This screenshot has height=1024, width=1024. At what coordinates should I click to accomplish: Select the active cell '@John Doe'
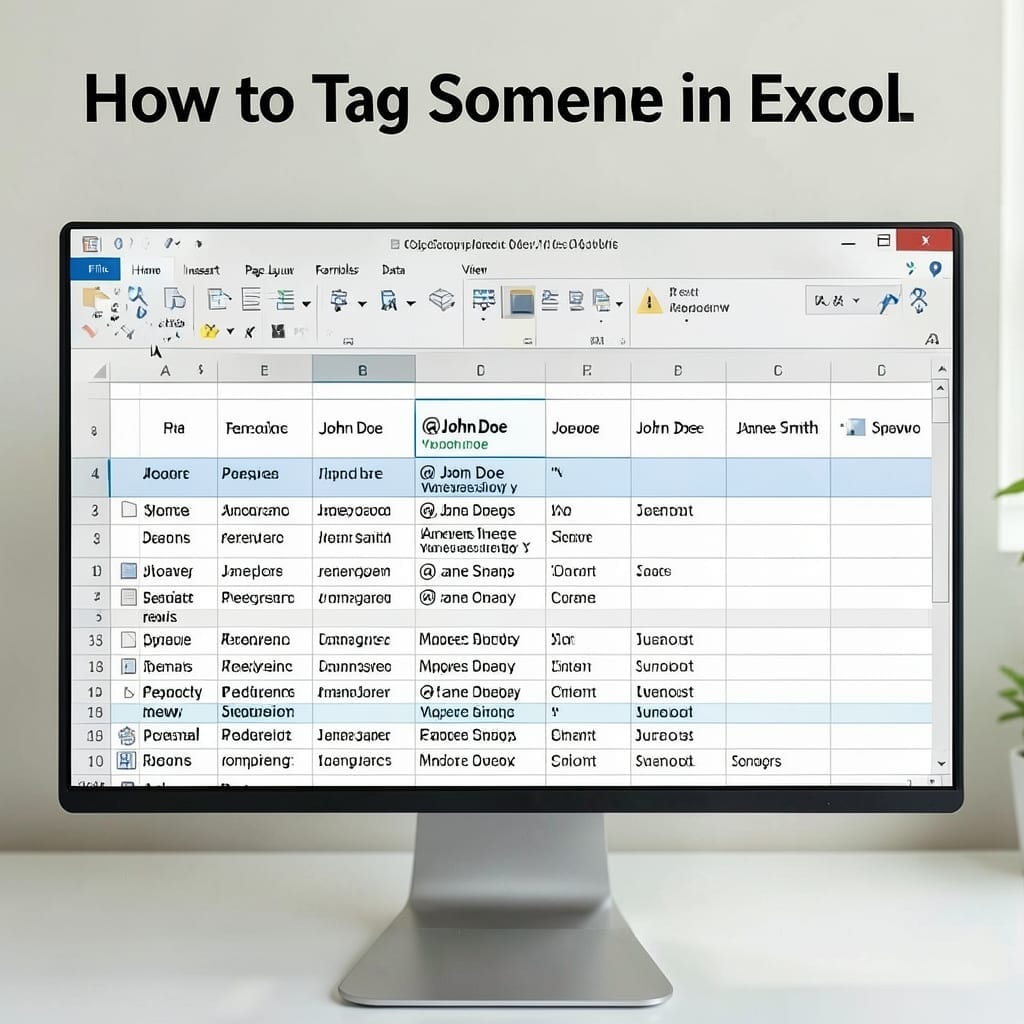tap(480, 428)
